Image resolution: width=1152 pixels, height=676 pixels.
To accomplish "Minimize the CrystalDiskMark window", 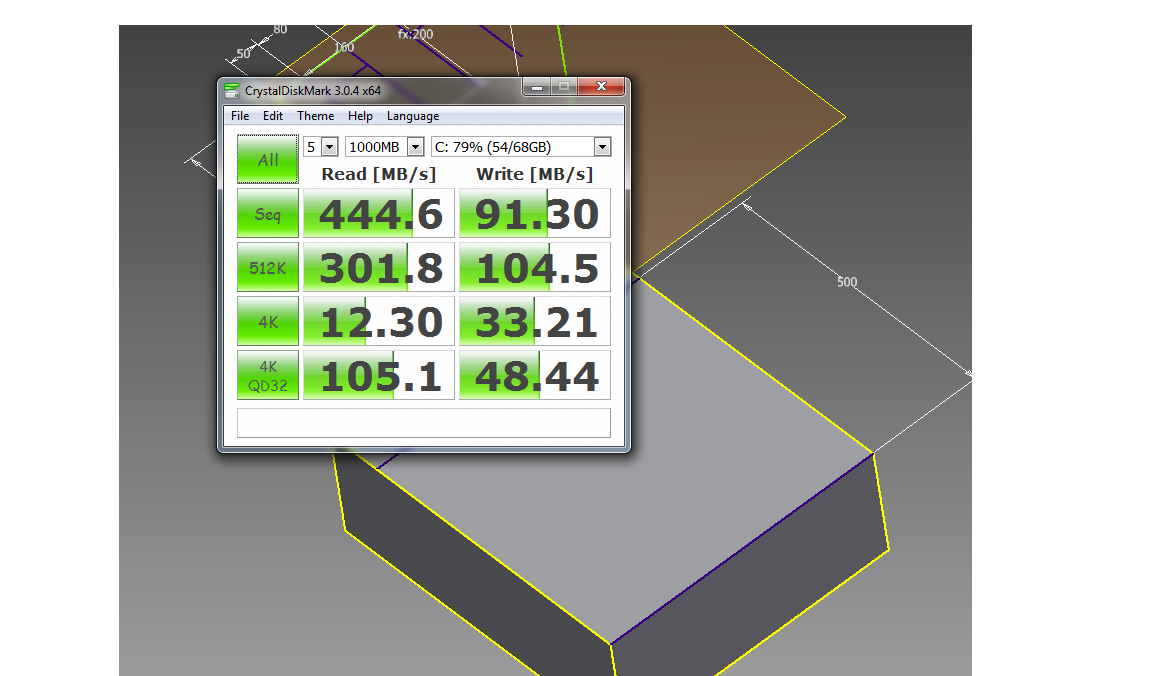I will tap(537, 87).
